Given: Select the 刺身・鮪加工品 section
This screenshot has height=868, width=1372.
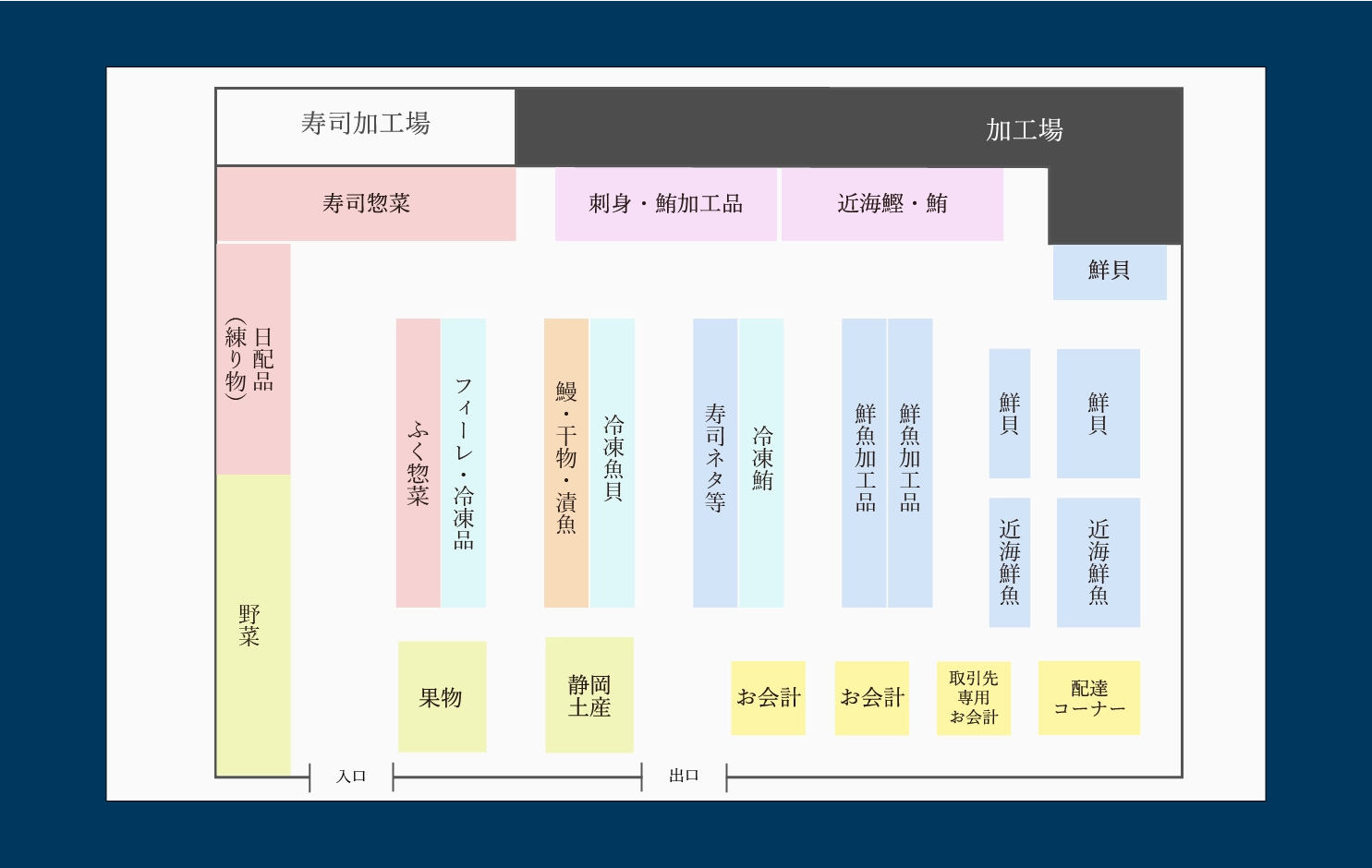Looking at the screenshot, I should point(665,204).
